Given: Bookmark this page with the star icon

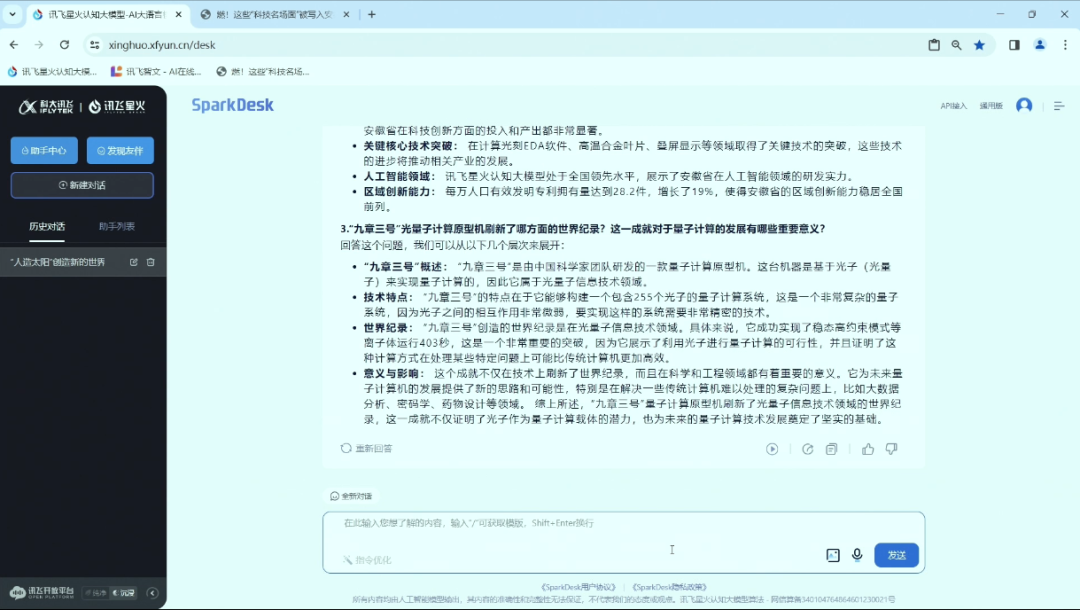Looking at the screenshot, I should 979,45.
